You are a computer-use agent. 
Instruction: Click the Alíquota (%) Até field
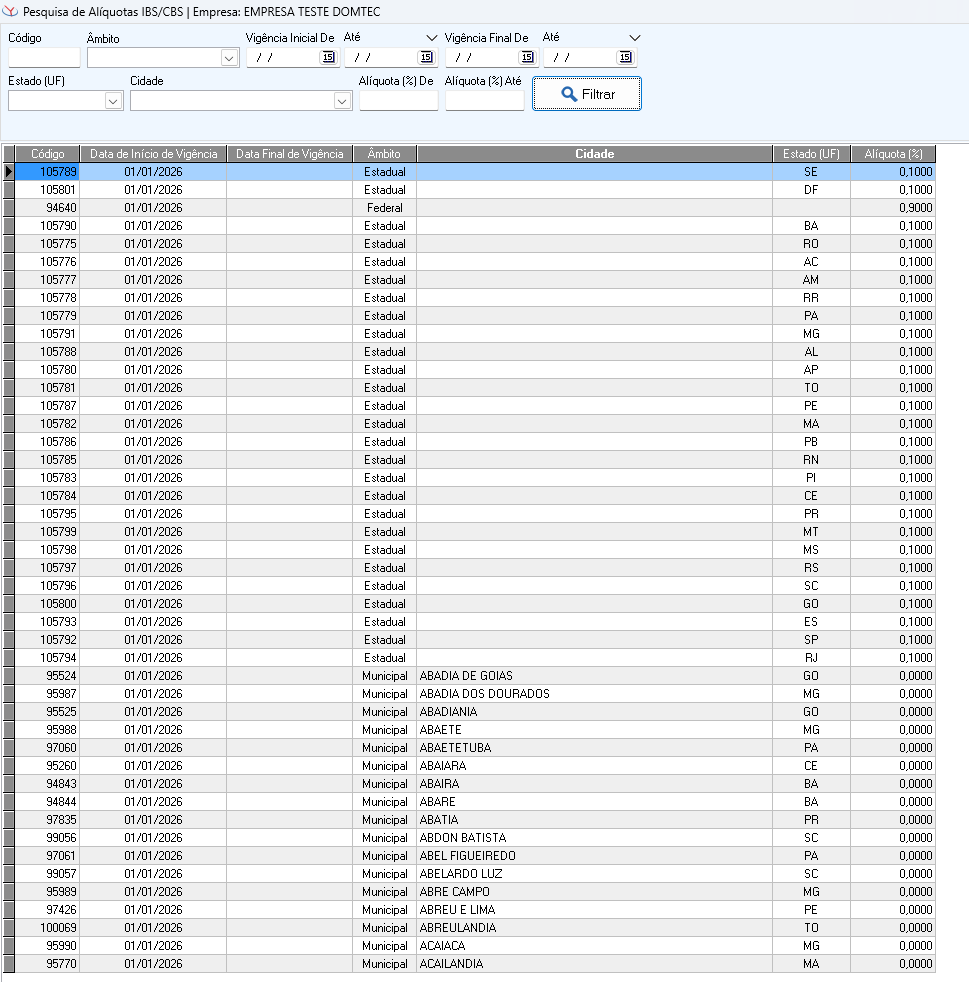click(x=484, y=101)
